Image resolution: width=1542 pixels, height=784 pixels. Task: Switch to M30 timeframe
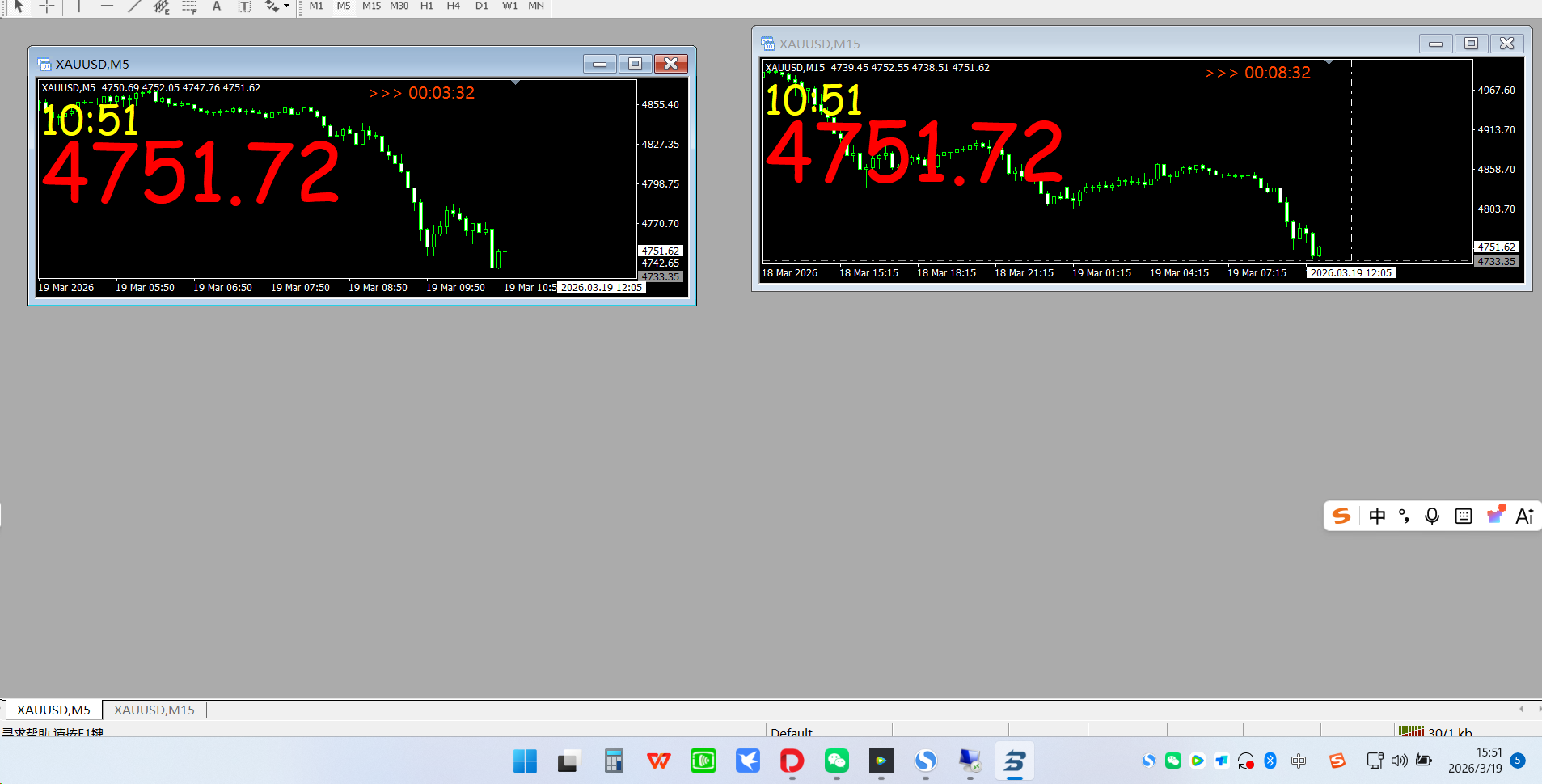[x=399, y=6]
